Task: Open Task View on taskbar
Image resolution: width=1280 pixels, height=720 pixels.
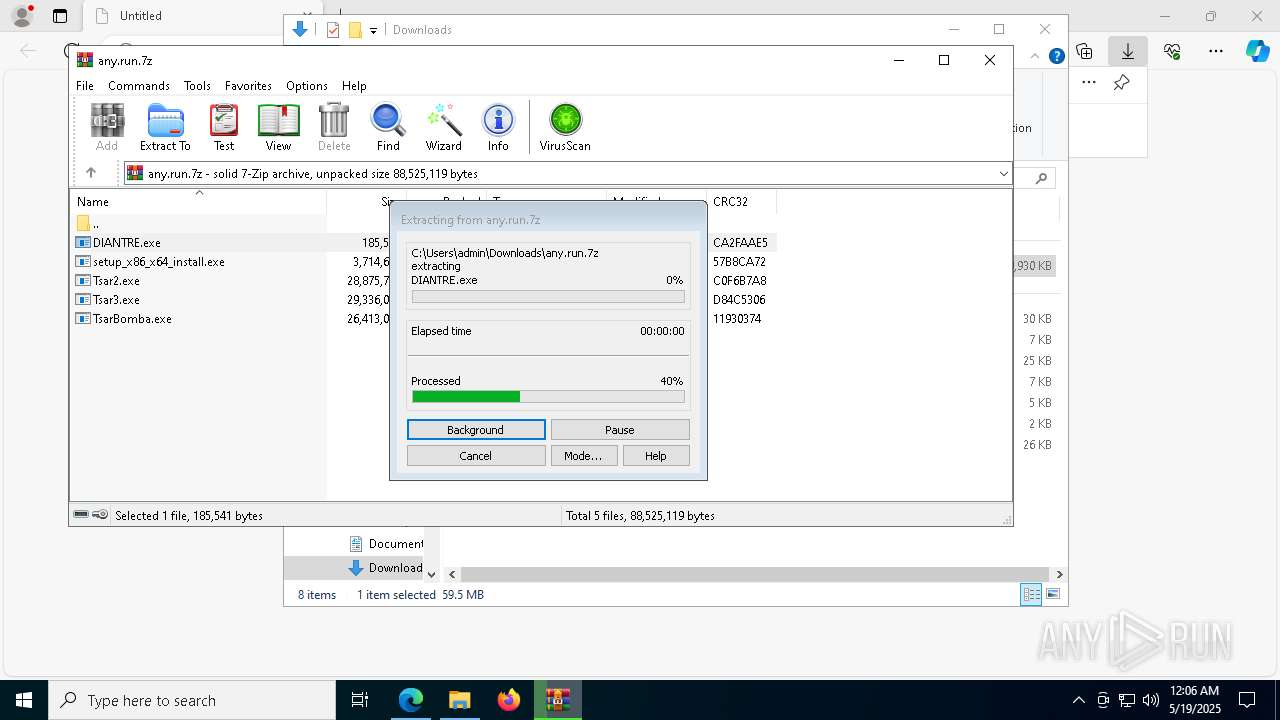Action: click(x=360, y=700)
